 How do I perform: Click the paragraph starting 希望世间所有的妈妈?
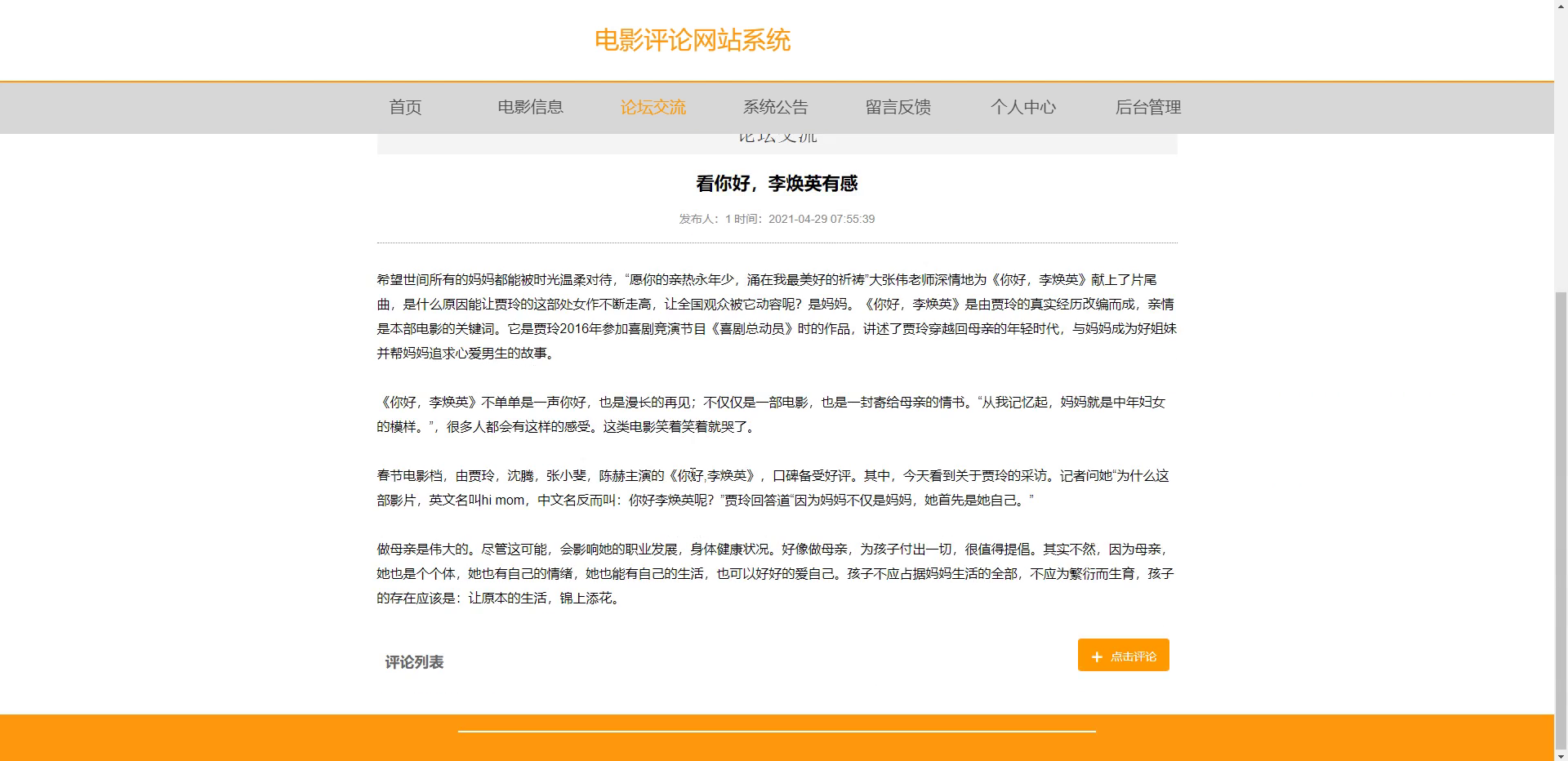coord(777,316)
